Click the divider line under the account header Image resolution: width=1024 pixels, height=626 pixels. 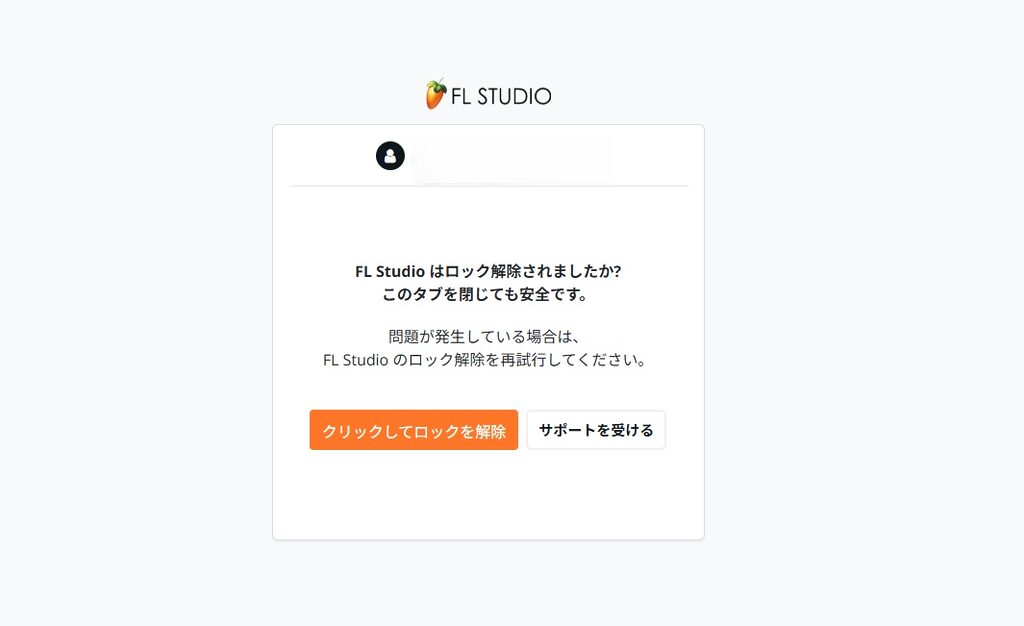488,186
